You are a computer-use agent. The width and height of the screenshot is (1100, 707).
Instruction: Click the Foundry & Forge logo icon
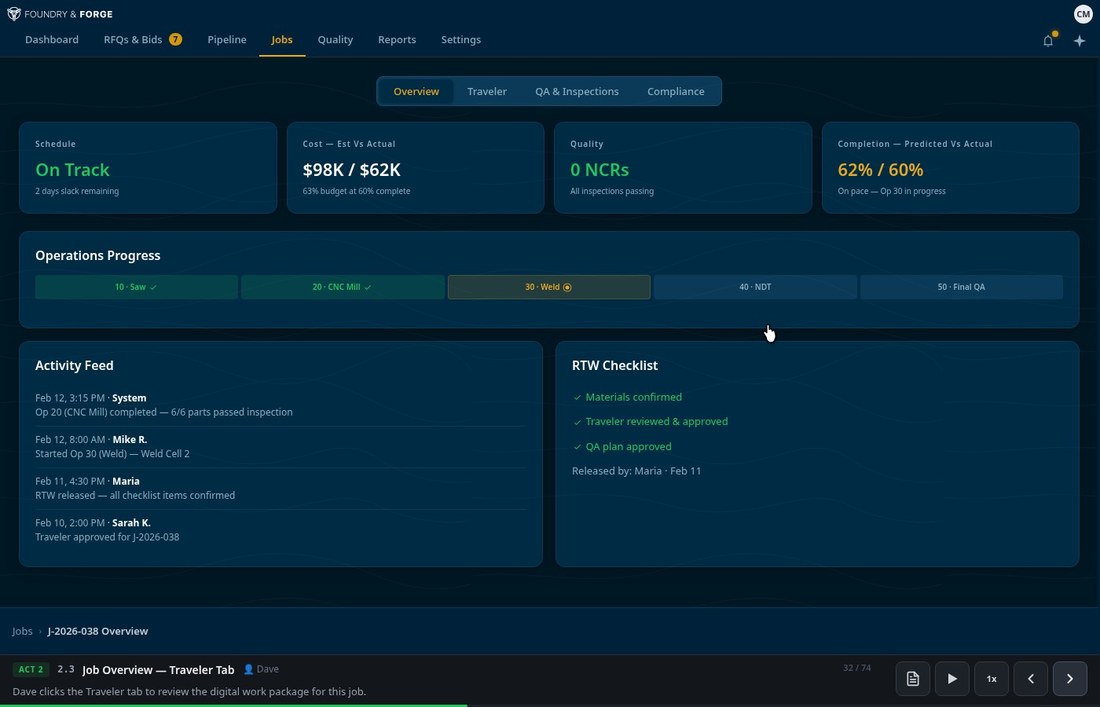[16, 13]
